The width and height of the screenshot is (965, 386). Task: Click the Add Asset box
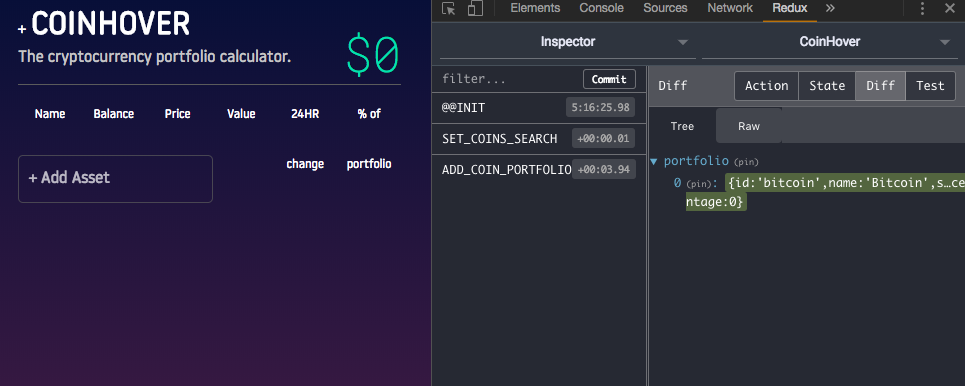[x=115, y=179]
